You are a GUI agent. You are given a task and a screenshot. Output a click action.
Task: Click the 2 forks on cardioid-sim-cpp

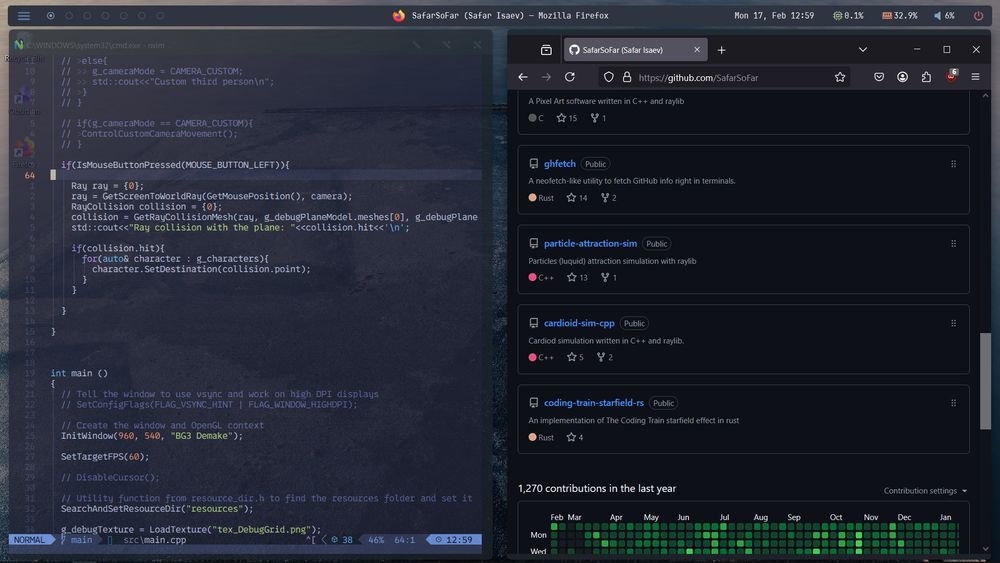(x=605, y=357)
